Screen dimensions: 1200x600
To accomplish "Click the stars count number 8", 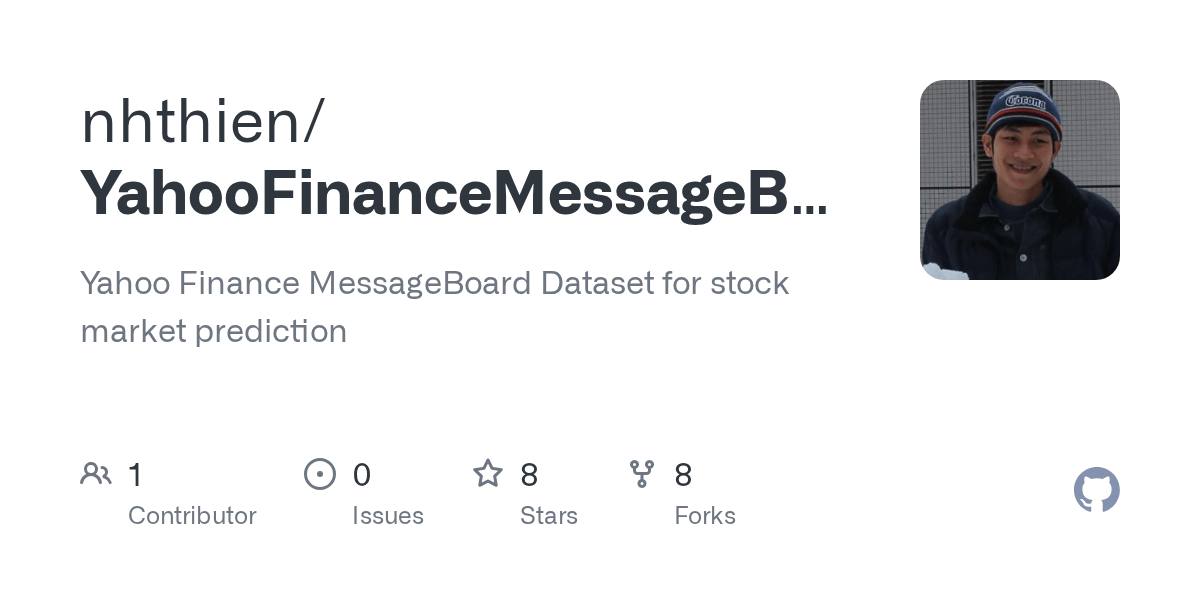I will (529, 475).
